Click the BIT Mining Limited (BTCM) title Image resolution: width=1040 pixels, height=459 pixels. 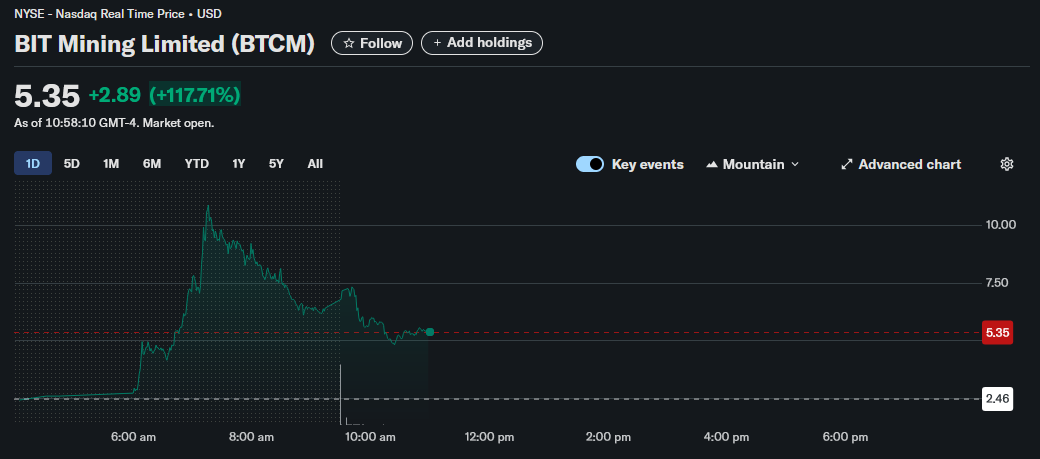pos(164,44)
